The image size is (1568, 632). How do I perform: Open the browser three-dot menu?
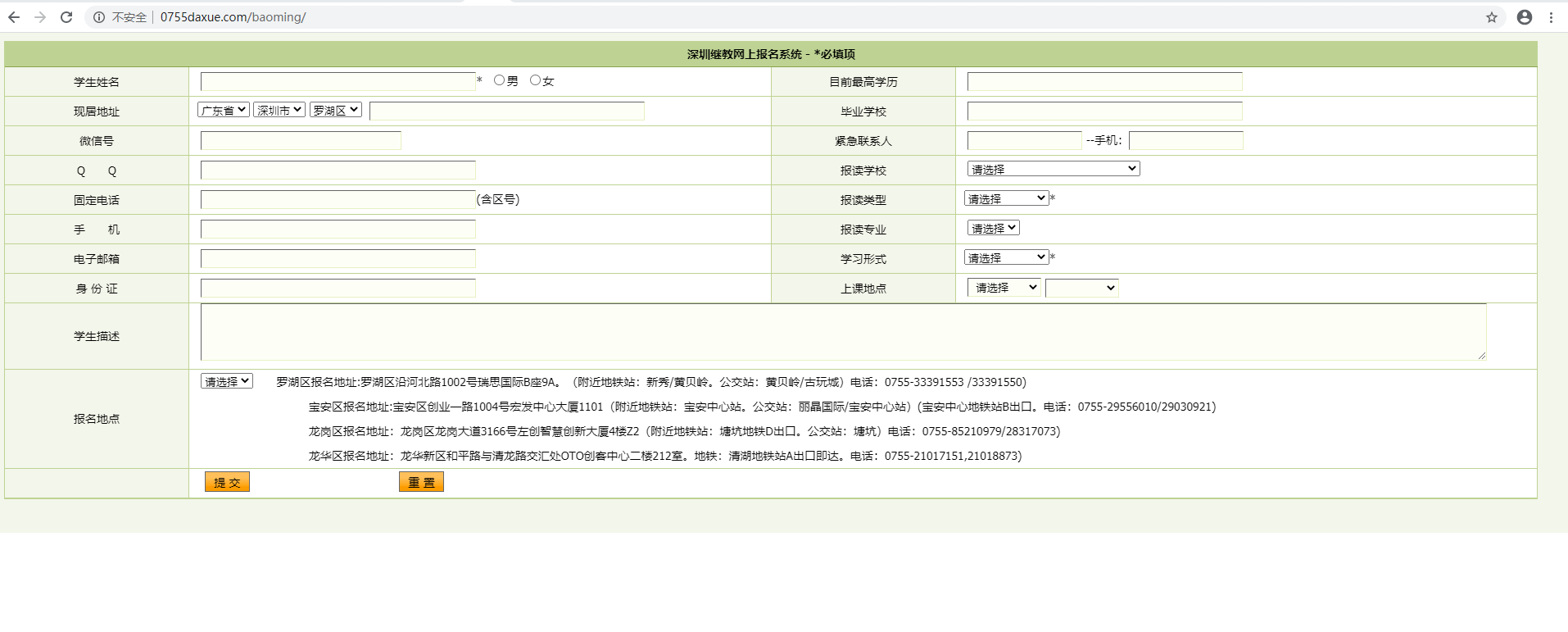[x=1551, y=17]
